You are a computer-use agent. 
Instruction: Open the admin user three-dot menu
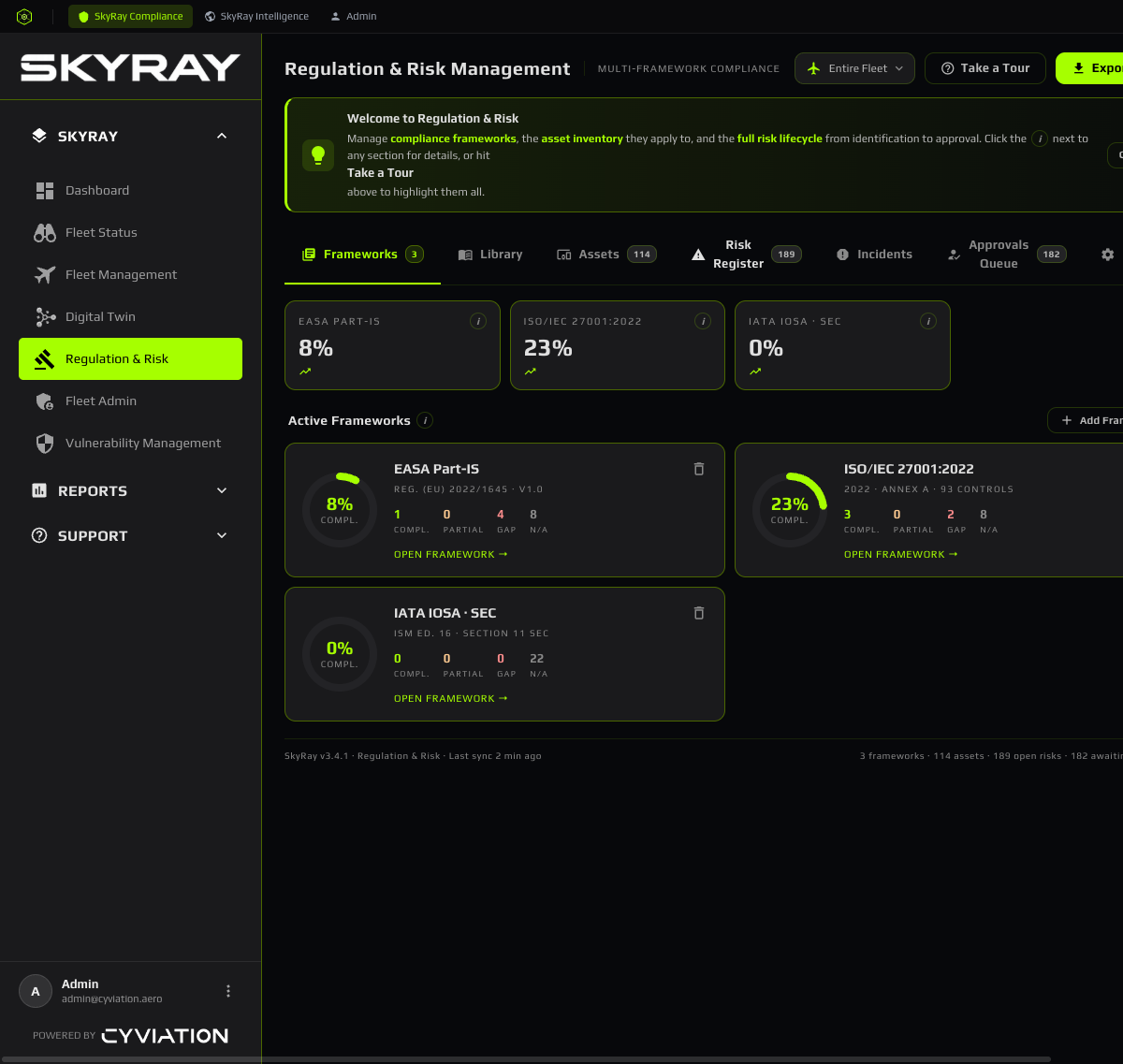228,991
